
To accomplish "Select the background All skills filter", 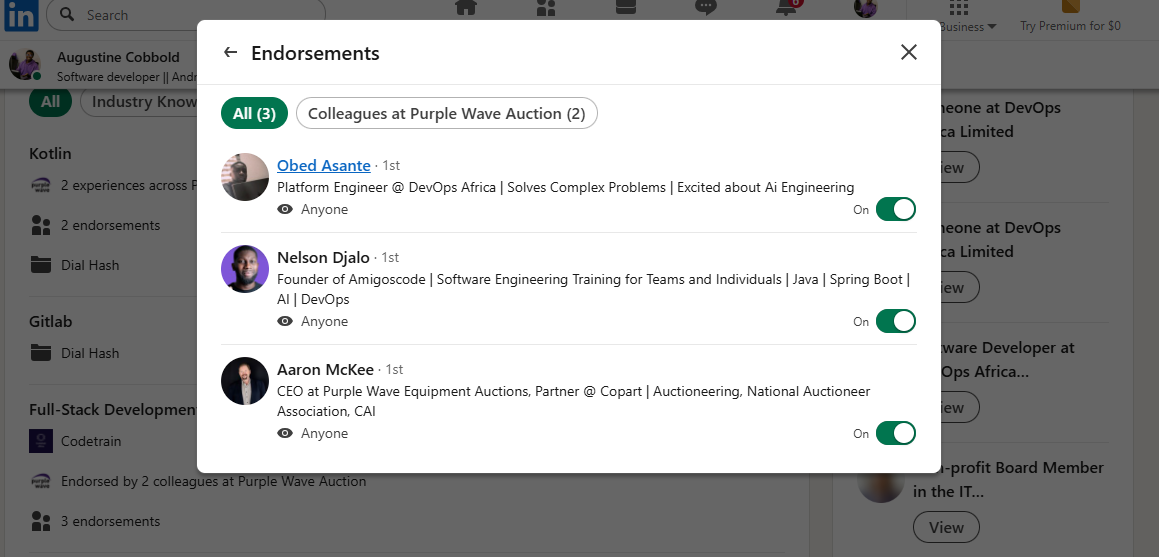I will pyautogui.click(x=50, y=101).
